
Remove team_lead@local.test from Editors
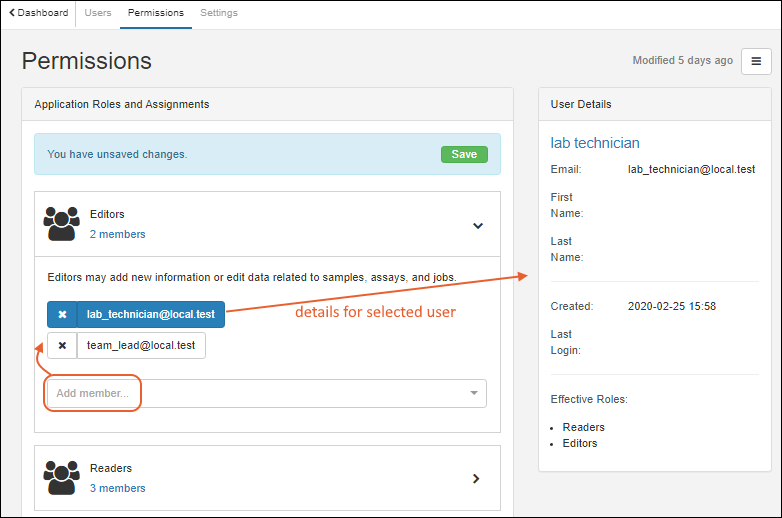62,346
